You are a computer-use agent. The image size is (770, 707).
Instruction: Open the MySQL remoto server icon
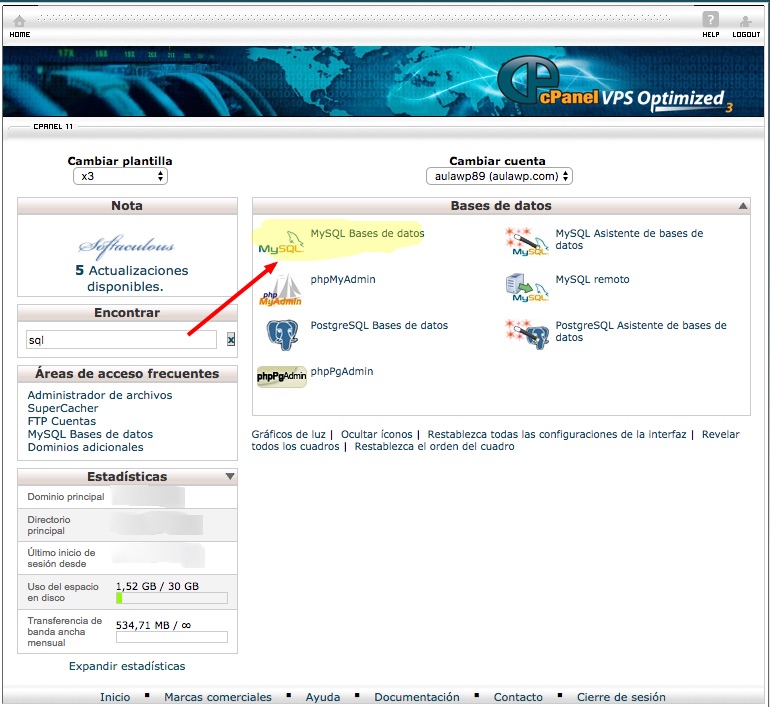(x=526, y=288)
